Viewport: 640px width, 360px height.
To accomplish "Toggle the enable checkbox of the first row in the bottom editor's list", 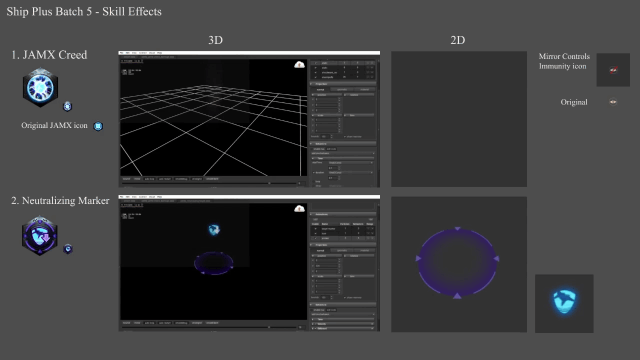I will 315,229.
